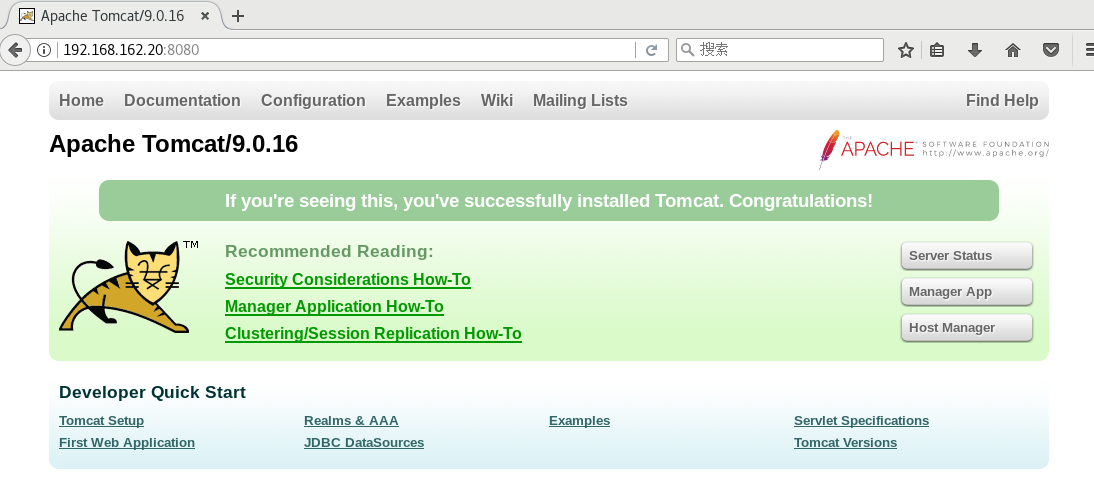Open the downloads arrow icon
Screen dimensions: 1094x484
pyautogui.click(x=975, y=50)
